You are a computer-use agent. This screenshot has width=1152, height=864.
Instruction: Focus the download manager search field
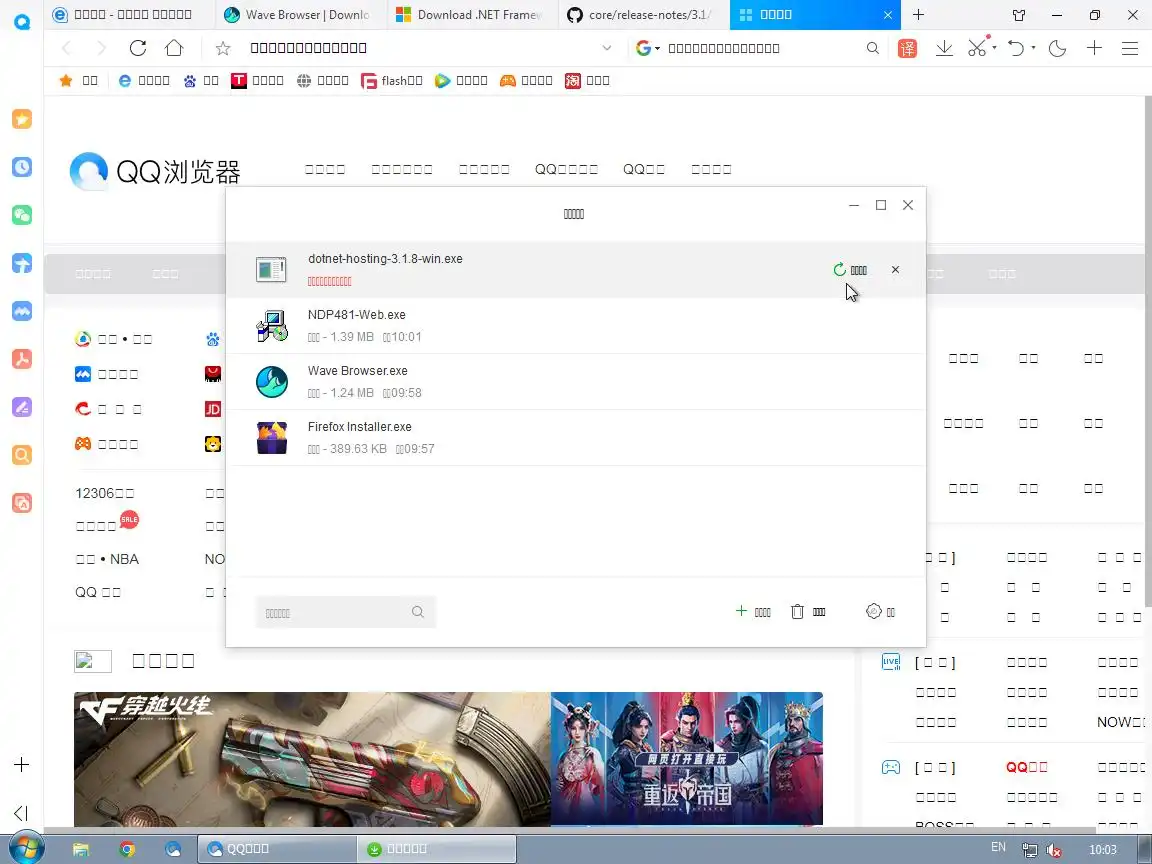[345, 612]
